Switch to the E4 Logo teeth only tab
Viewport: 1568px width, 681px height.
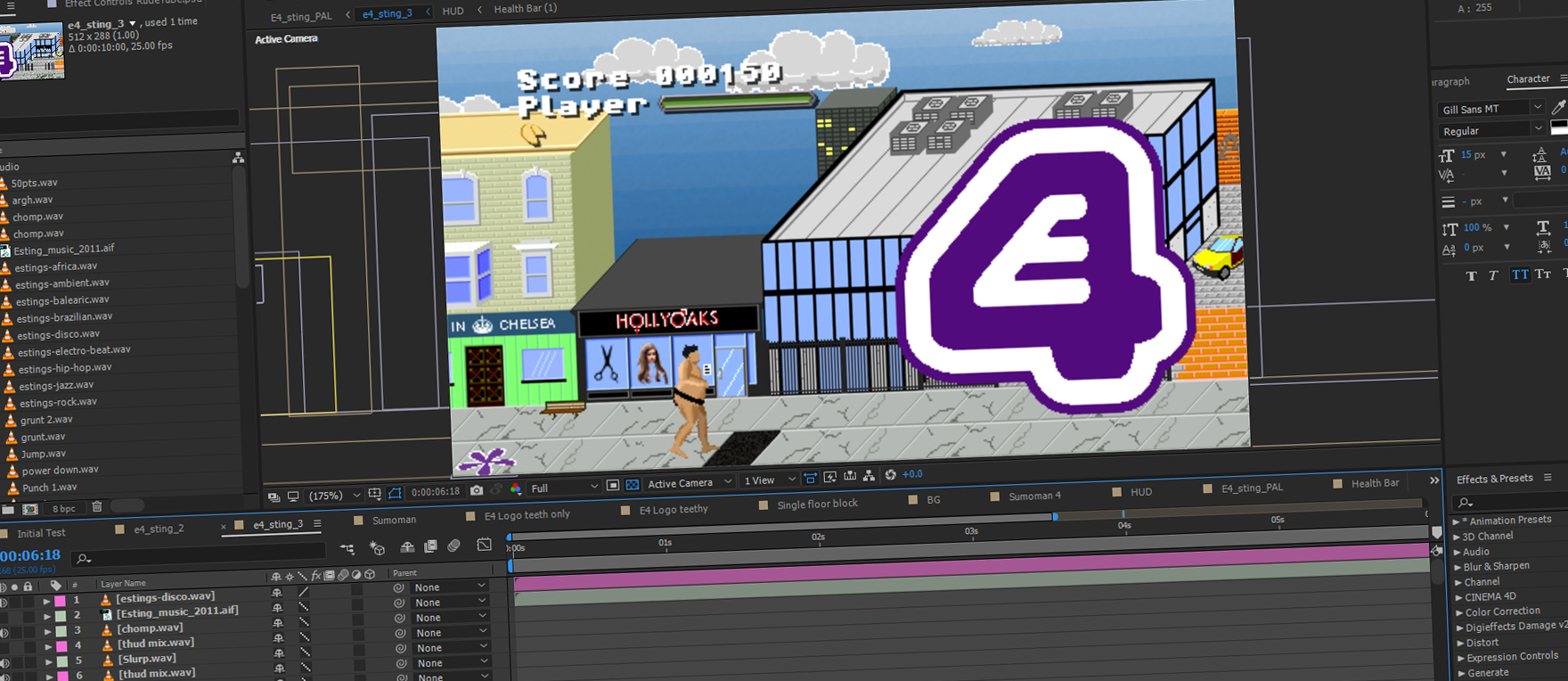point(527,514)
